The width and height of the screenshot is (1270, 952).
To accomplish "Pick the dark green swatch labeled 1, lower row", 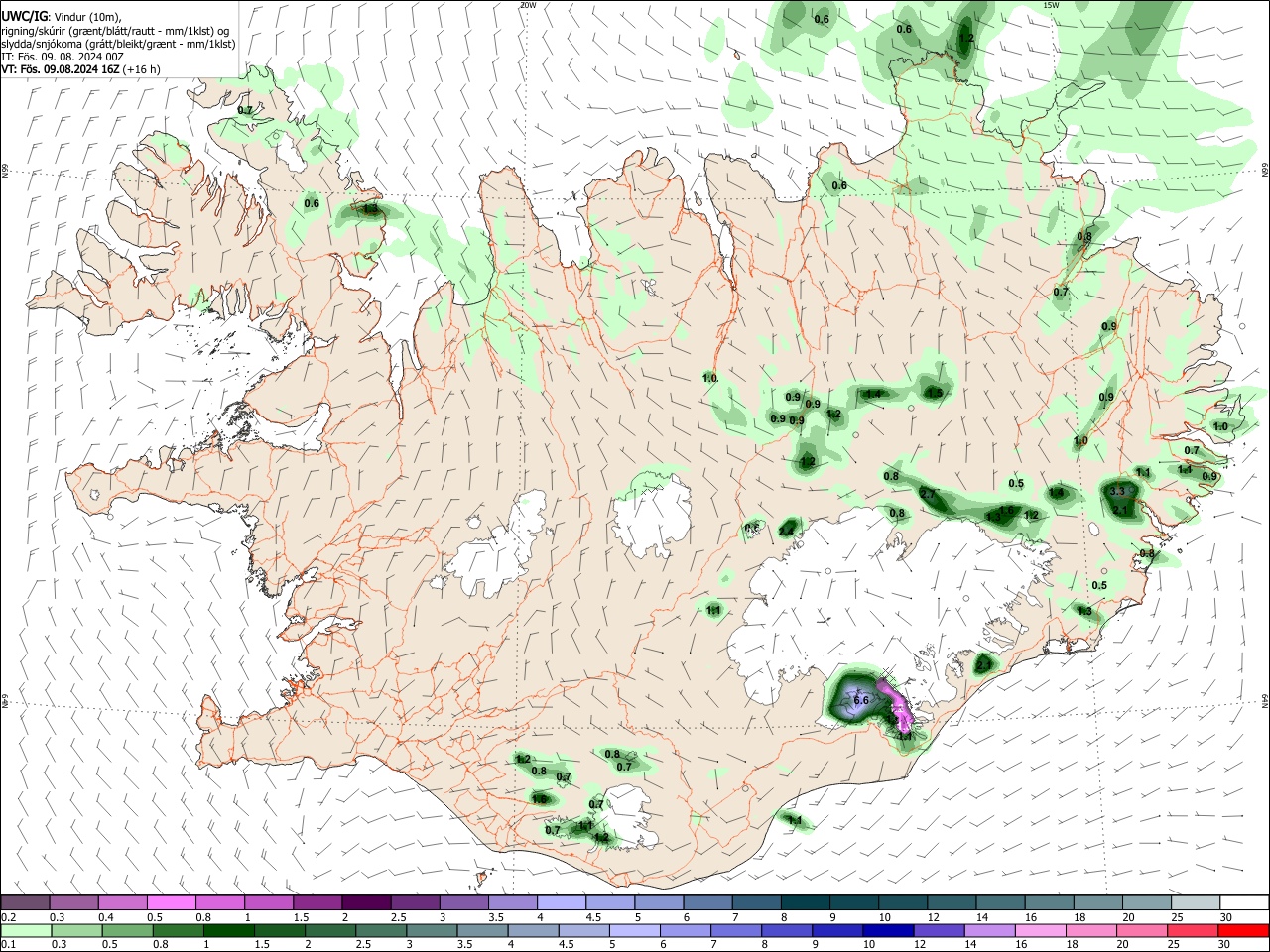I will [228, 930].
